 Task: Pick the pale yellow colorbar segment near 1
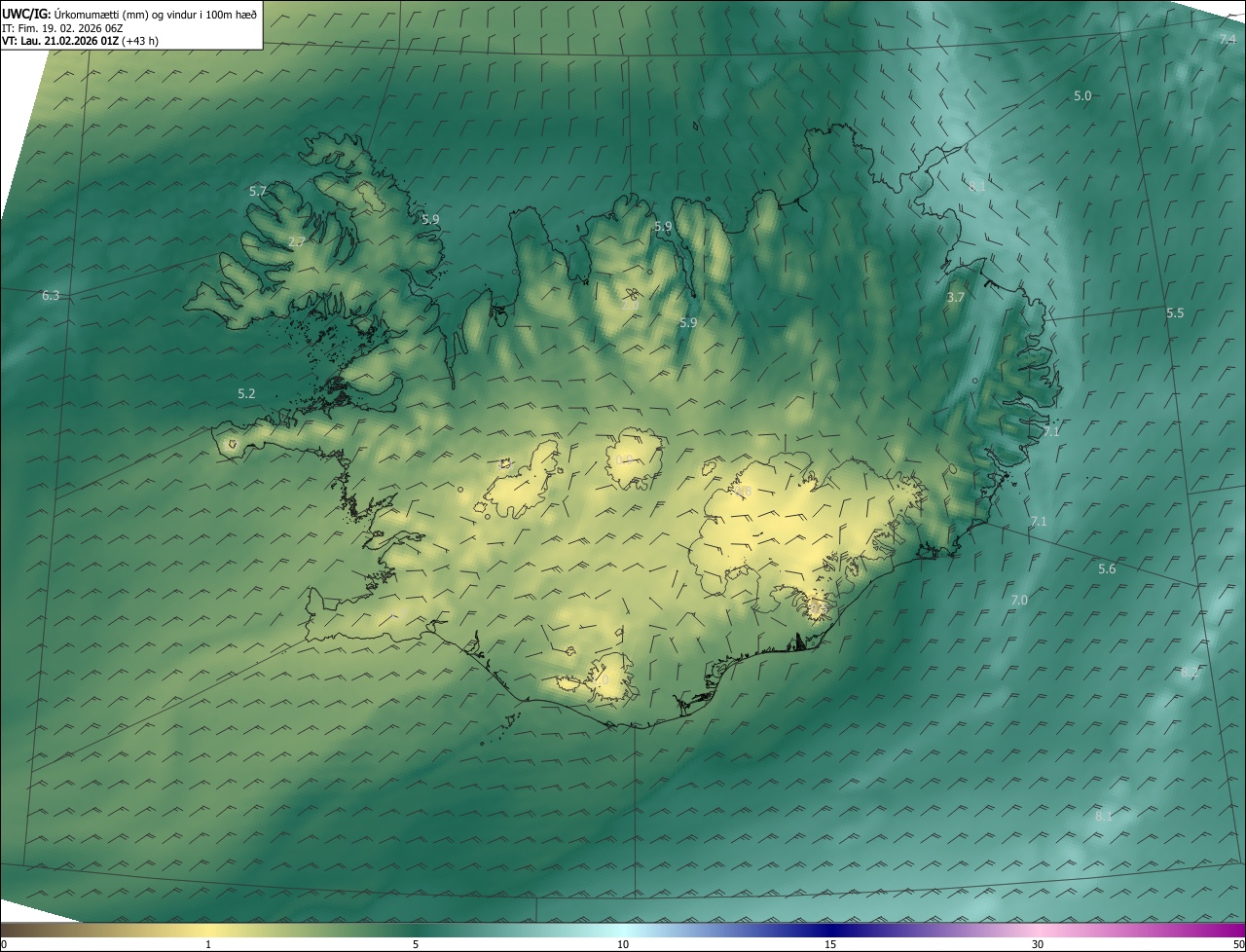click(x=207, y=930)
